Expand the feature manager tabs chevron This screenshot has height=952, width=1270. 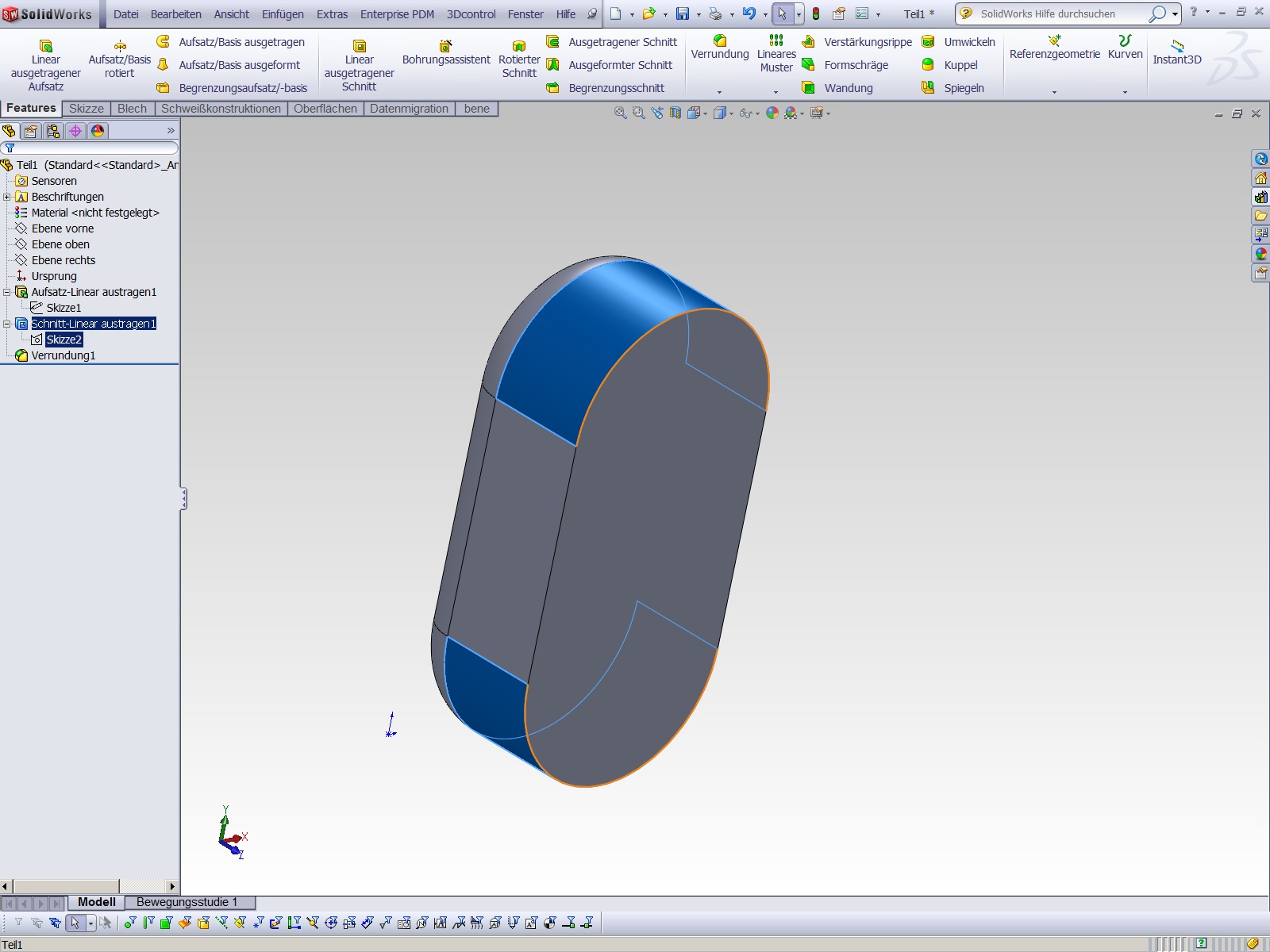171,131
